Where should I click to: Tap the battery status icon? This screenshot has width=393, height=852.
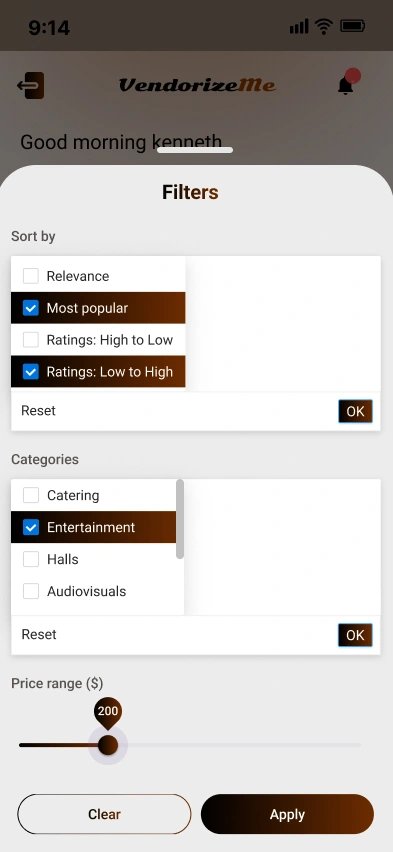point(353,26)
